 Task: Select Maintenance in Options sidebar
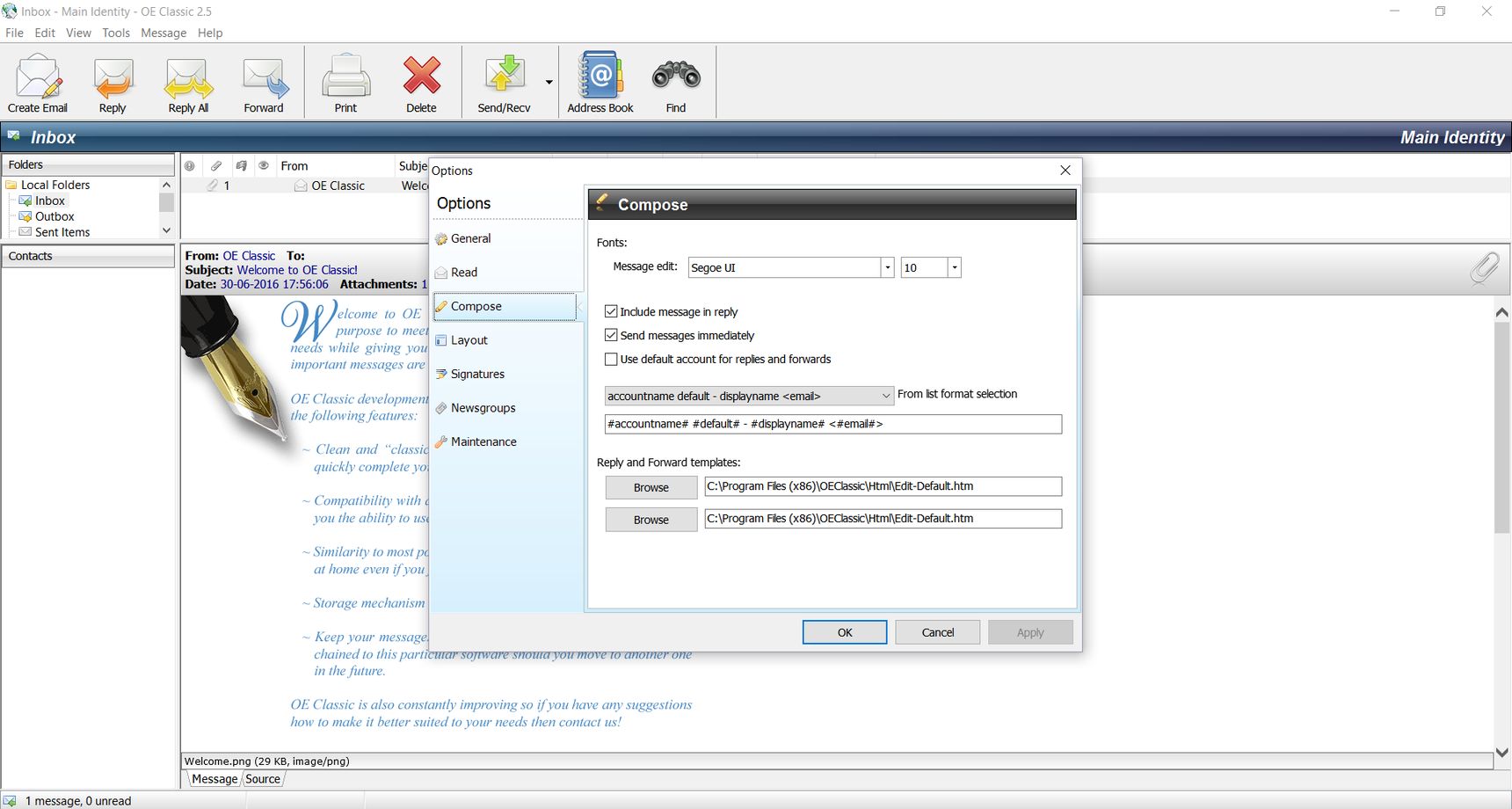coord(505,441)
